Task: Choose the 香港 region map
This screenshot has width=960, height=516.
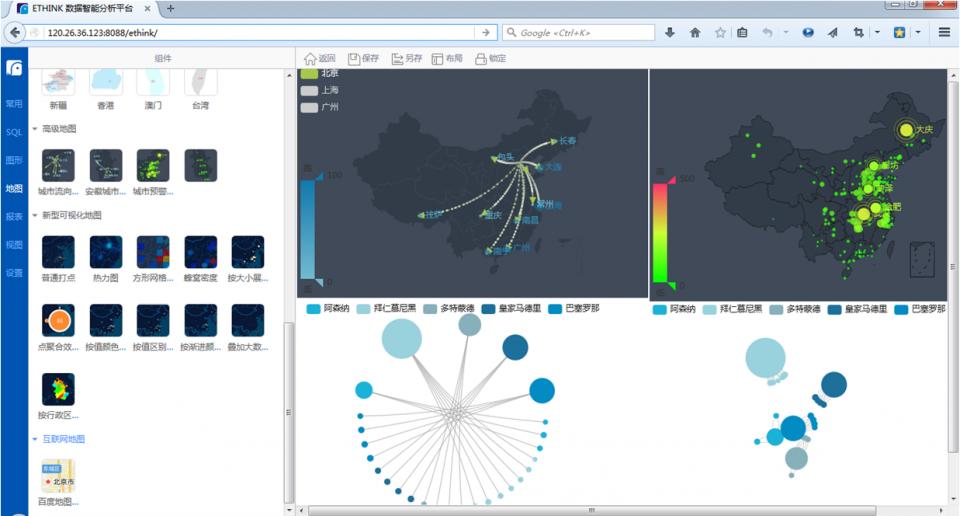Action: (106, 83)
